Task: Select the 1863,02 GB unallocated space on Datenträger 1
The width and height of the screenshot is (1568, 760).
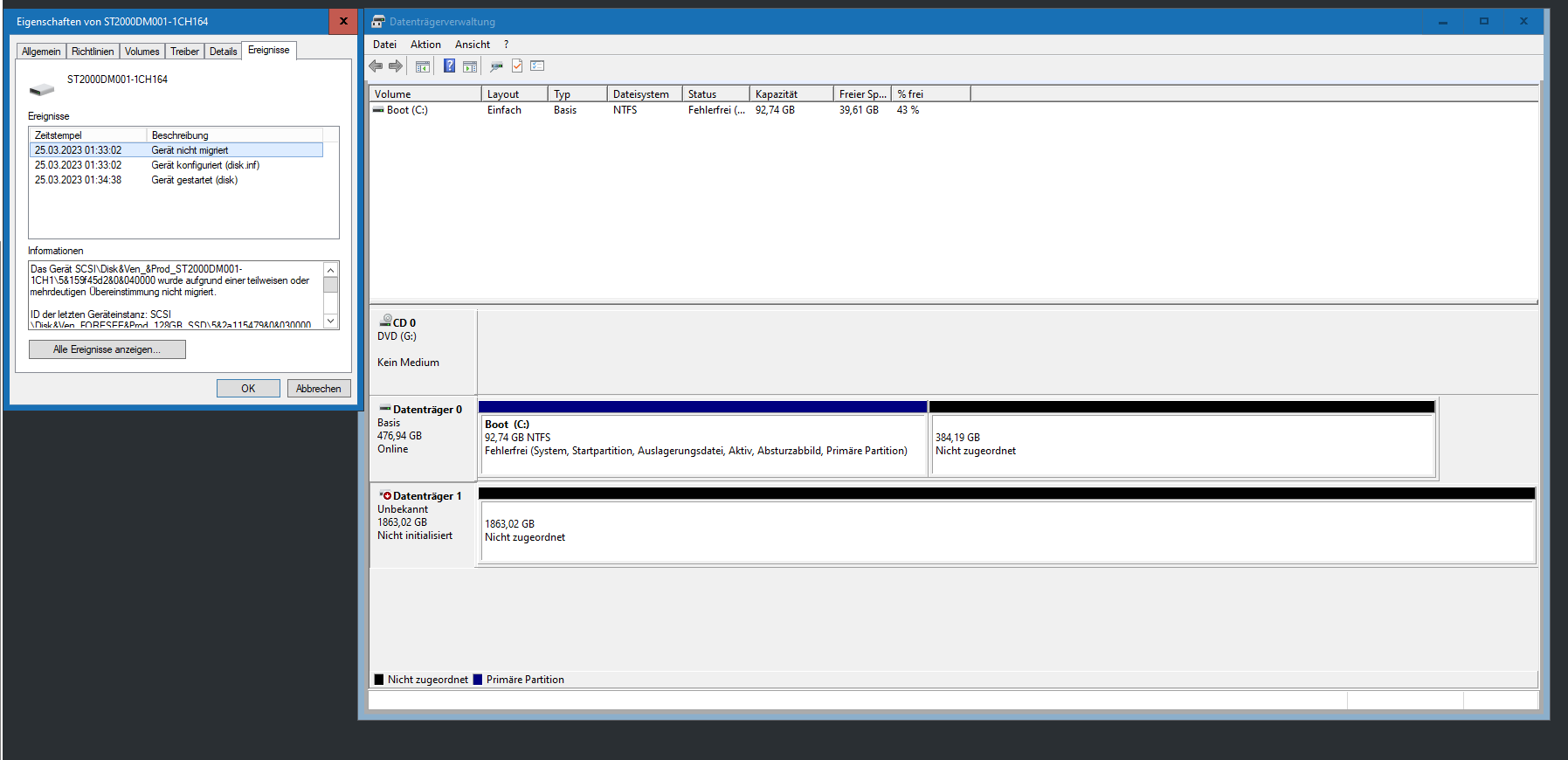Action: pos(1006,525)
